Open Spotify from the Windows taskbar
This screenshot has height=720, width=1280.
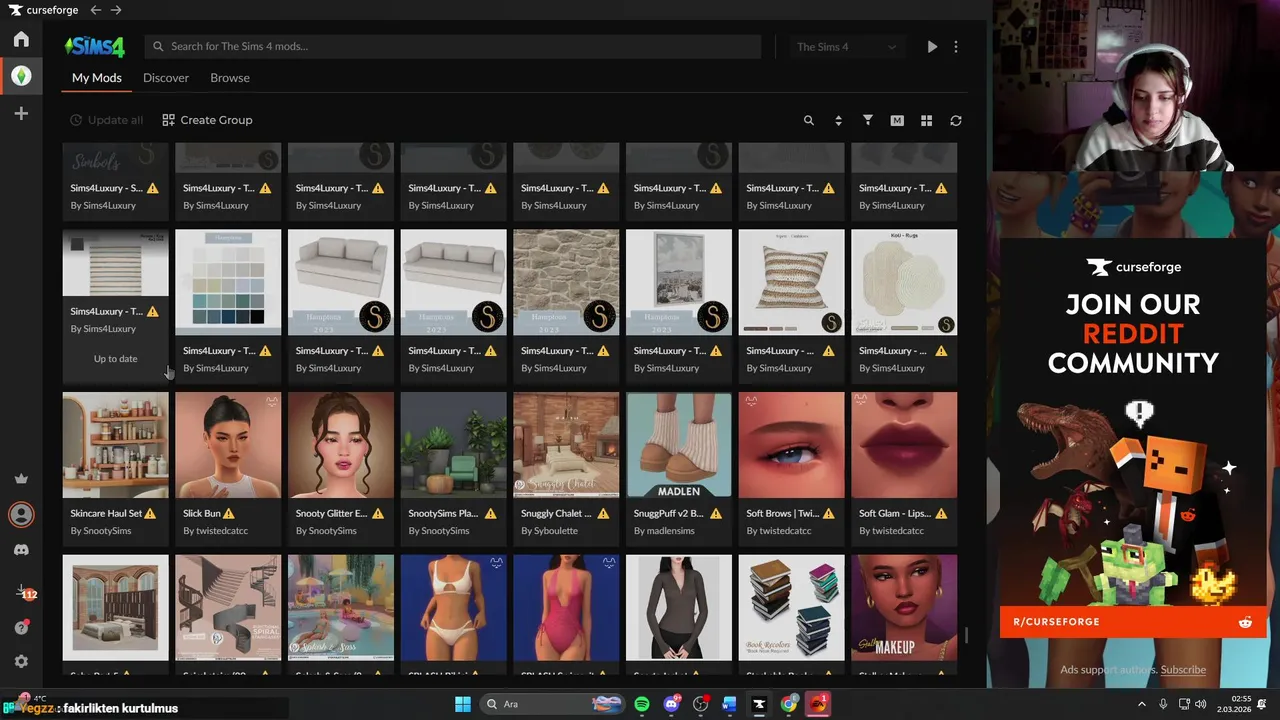pos(642,704)
